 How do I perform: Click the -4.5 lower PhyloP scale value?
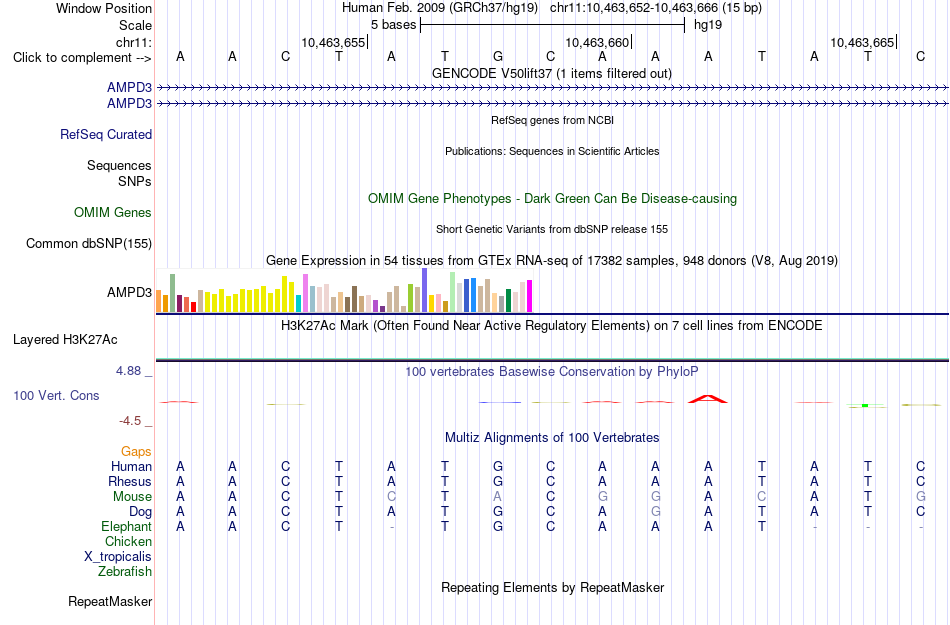pos(130,420)
